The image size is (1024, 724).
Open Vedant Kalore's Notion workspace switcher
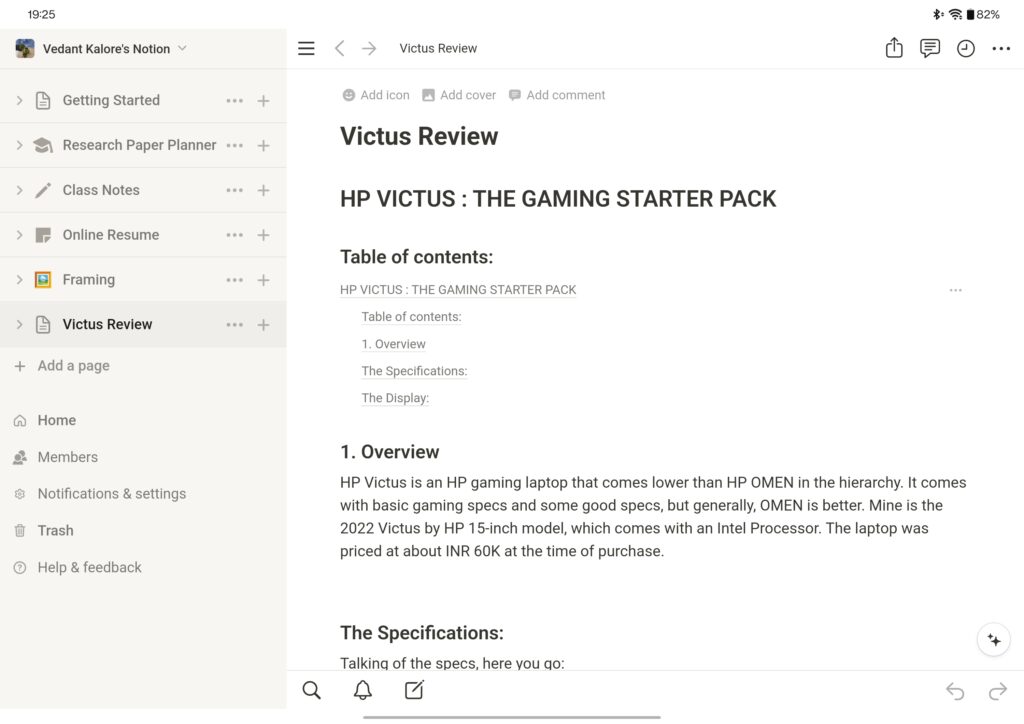101,49
